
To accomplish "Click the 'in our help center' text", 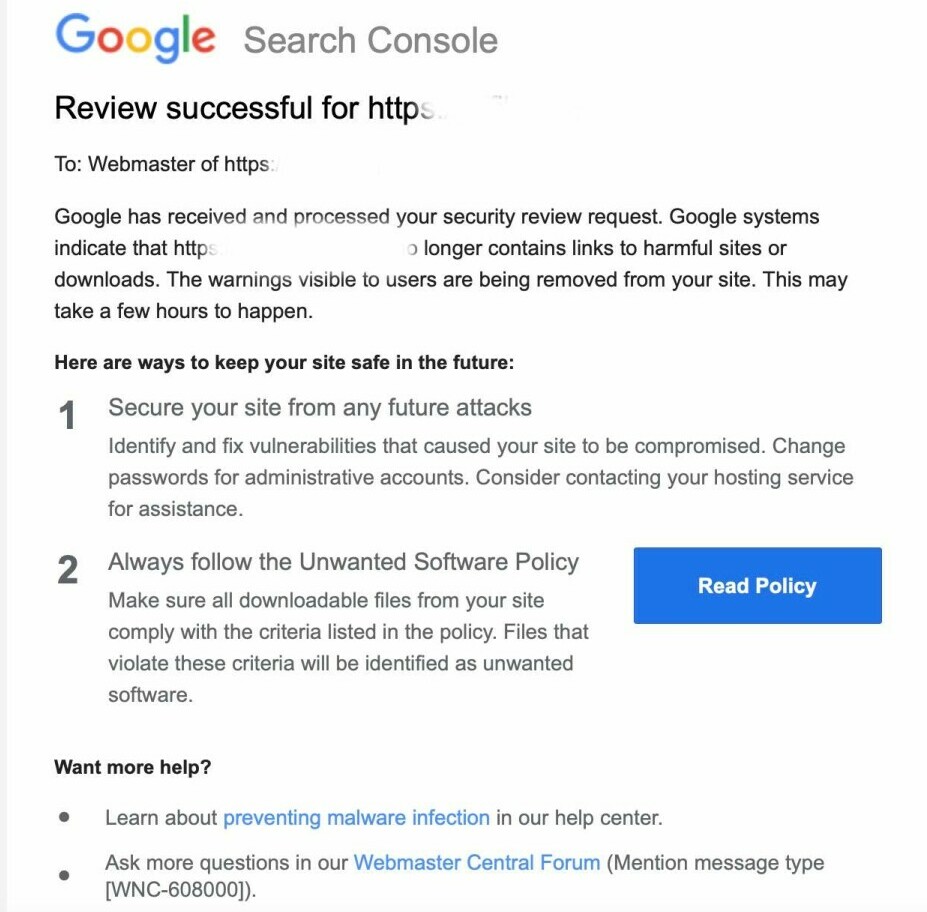I will [579, 818].
